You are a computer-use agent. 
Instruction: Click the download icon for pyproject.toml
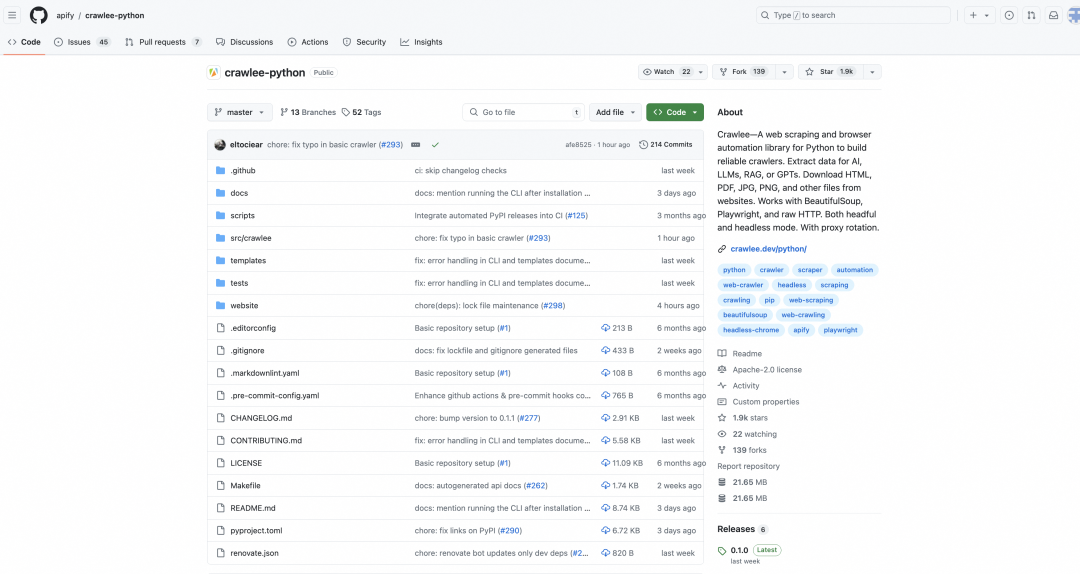(x=605, y=531)
